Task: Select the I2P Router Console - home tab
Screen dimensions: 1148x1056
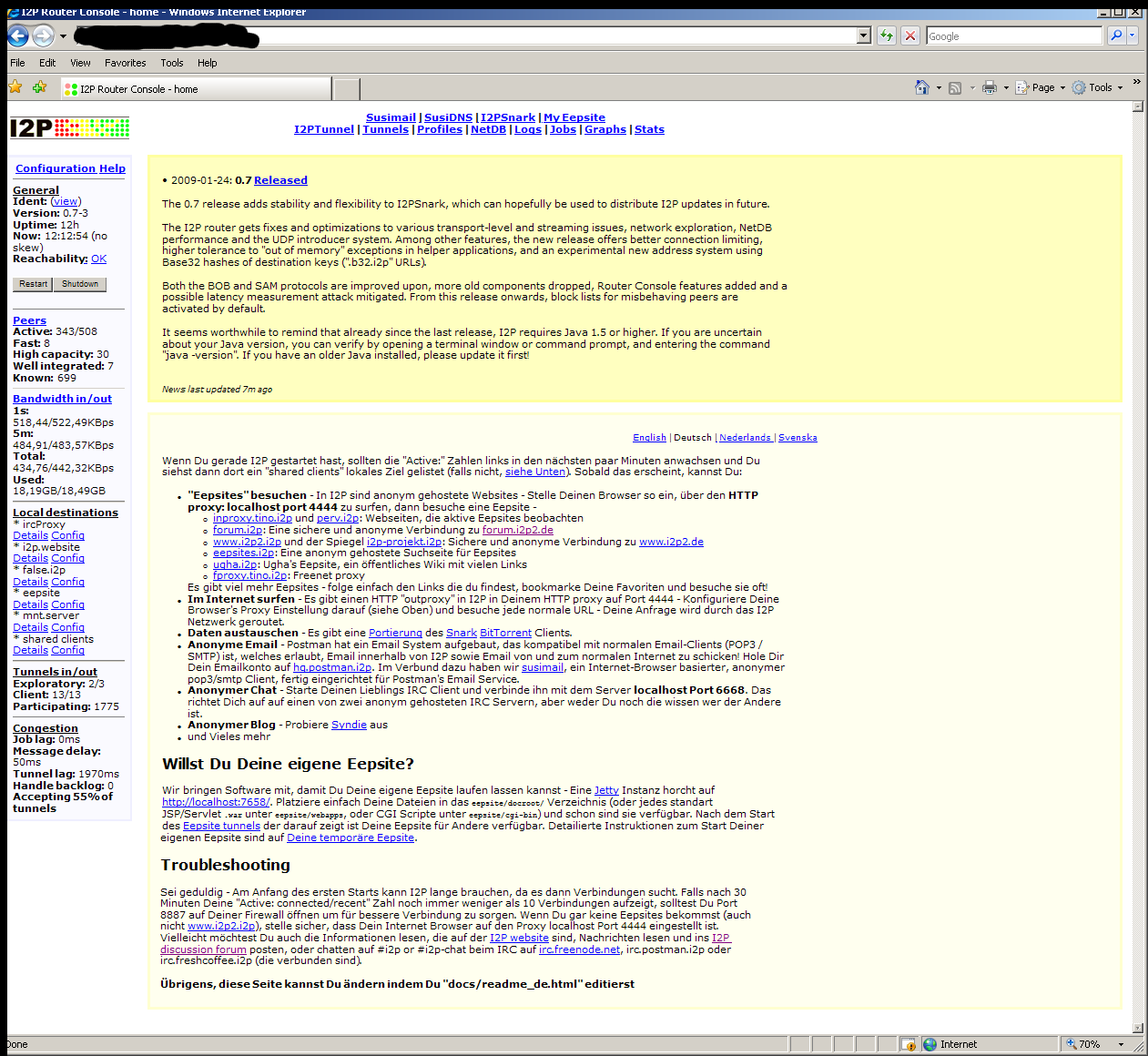Action: tap(196, 89)
